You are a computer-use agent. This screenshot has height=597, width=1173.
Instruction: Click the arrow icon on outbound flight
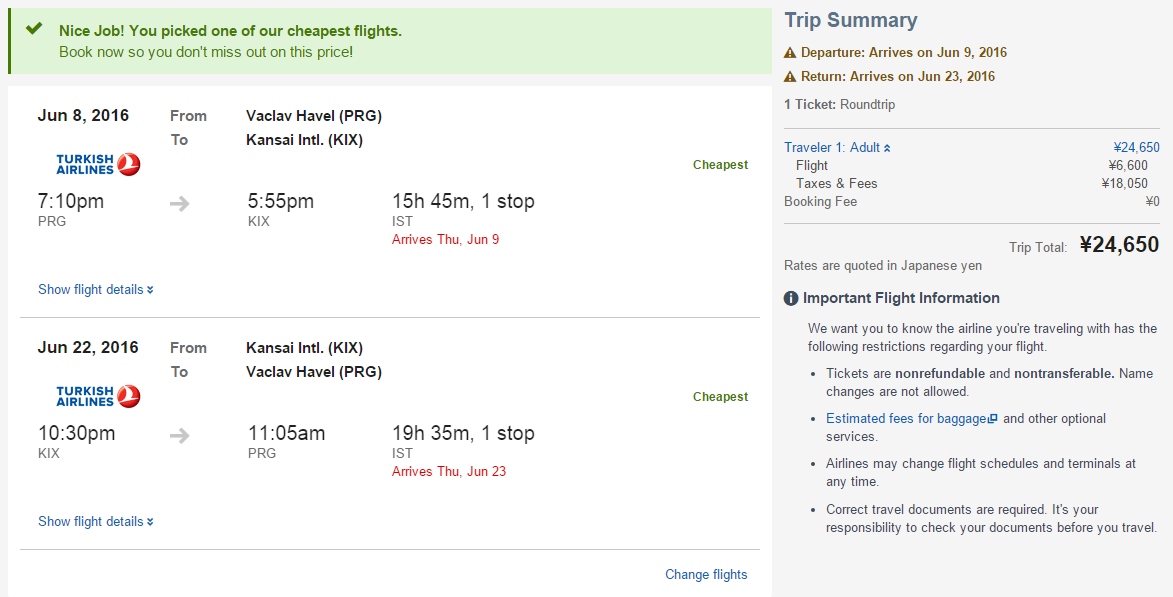point(180,203)
